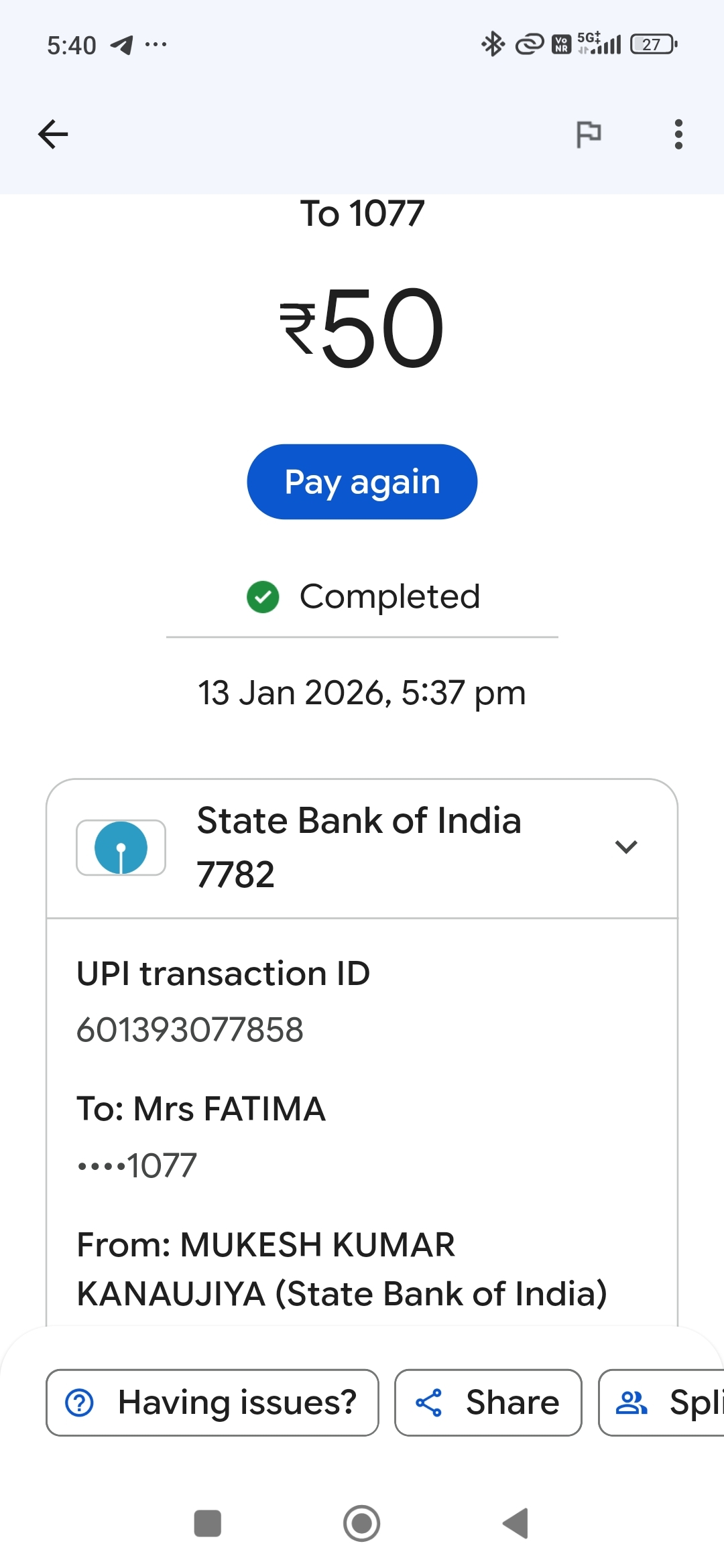Tap the State Bank of India logo
Viewport: 724px width, 1568px height.
point(121,848)
